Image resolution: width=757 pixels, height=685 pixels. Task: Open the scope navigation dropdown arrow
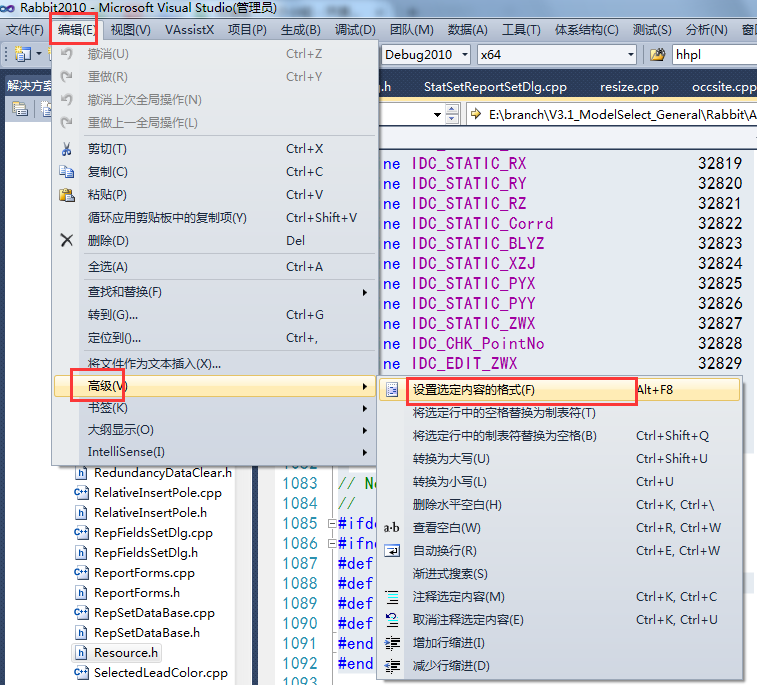(x=437, y=114)
